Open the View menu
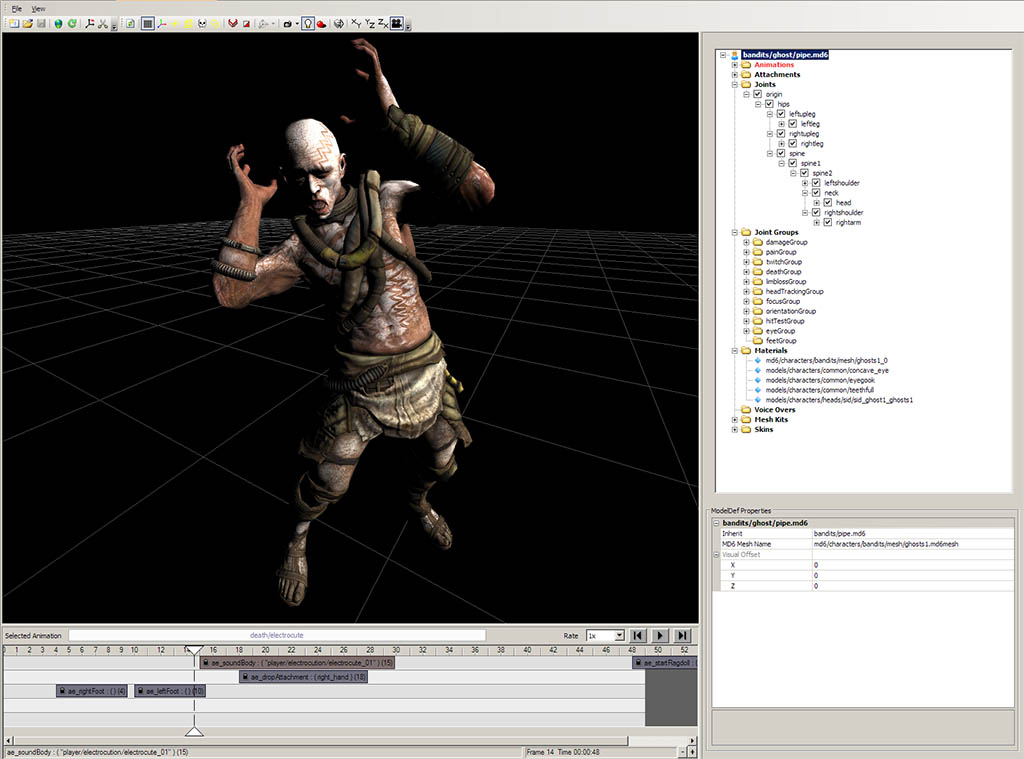1024x759 pixels. (39, 8)
